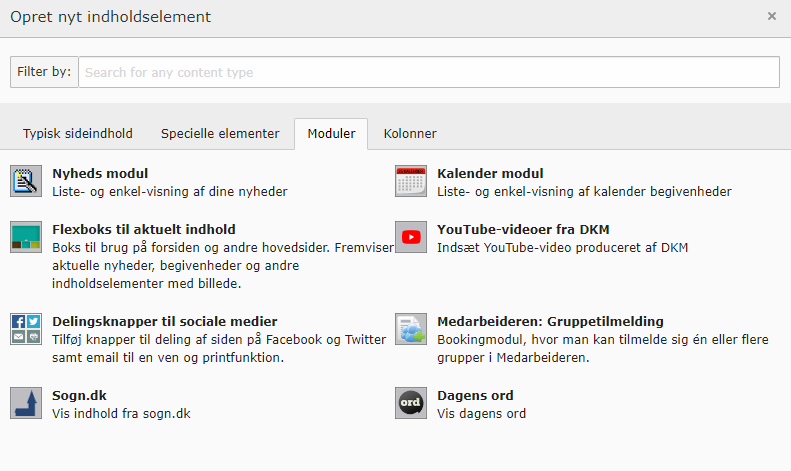Click the content type search field
Image resolution: width=791 pixels, height=471 pixels.
[x=428, y=72]
